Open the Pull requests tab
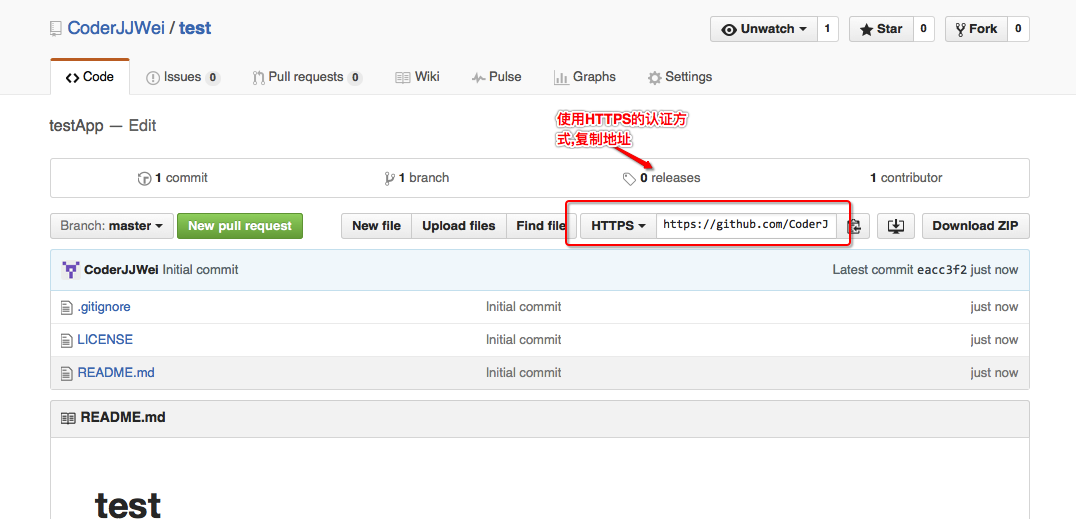The image size is (1076, 519). point(307,77)
